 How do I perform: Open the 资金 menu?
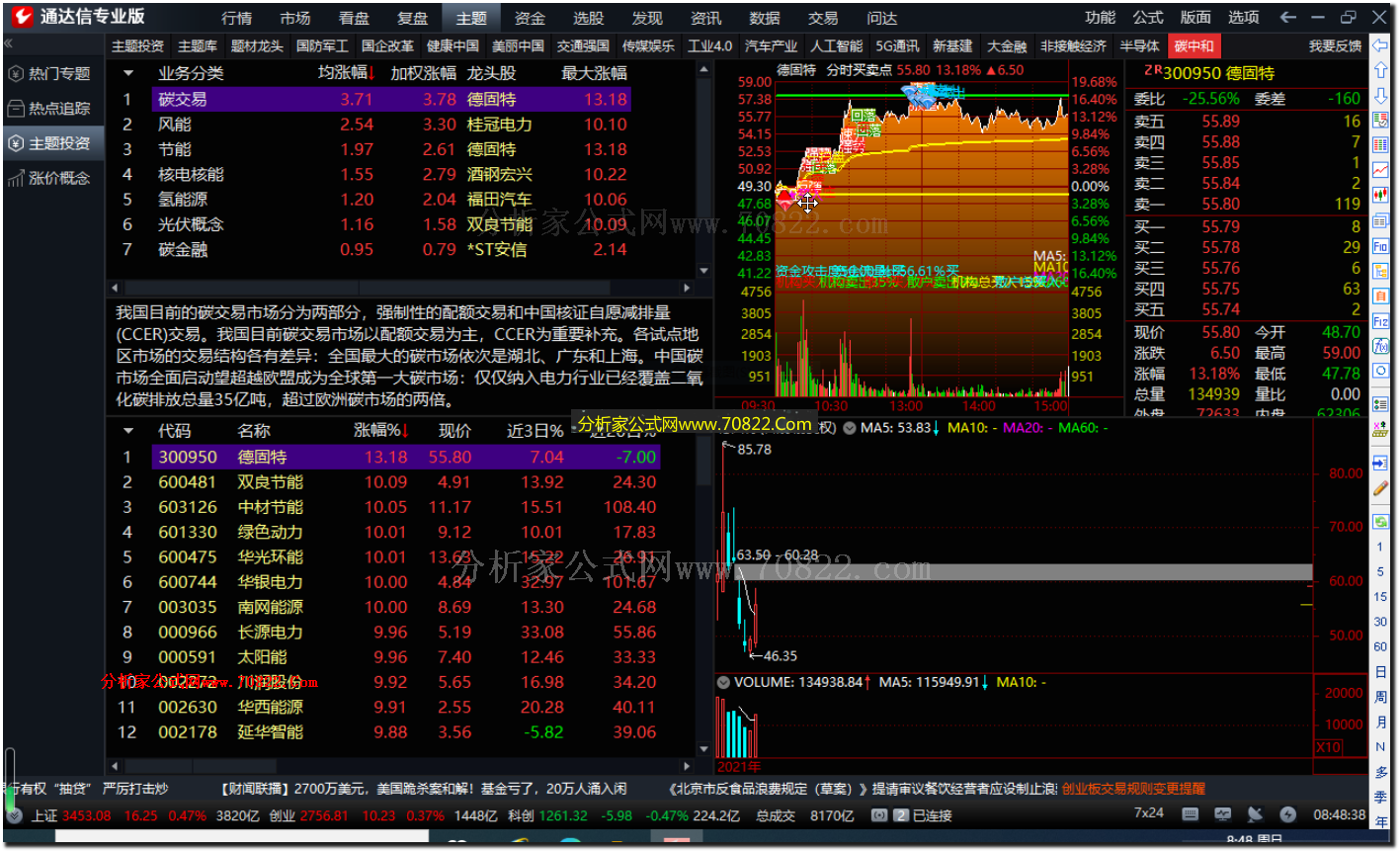click(x=530, y=18)
